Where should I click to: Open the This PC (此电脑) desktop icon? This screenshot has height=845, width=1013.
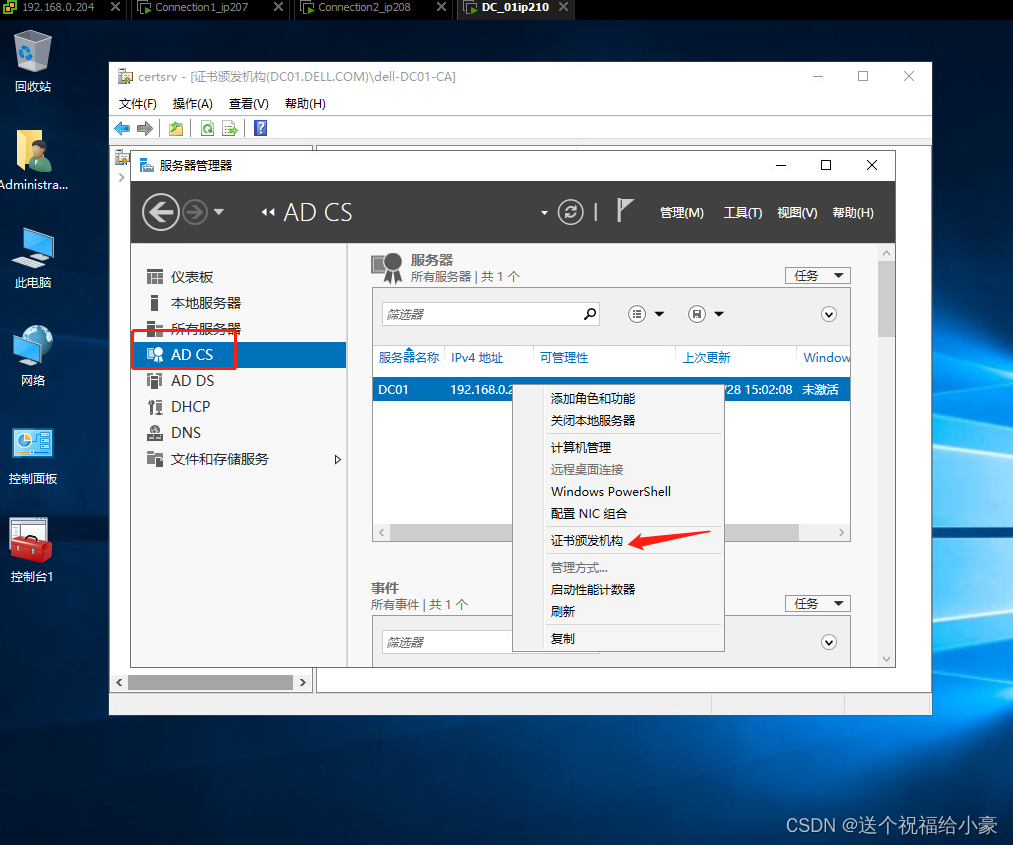[32, 258]
